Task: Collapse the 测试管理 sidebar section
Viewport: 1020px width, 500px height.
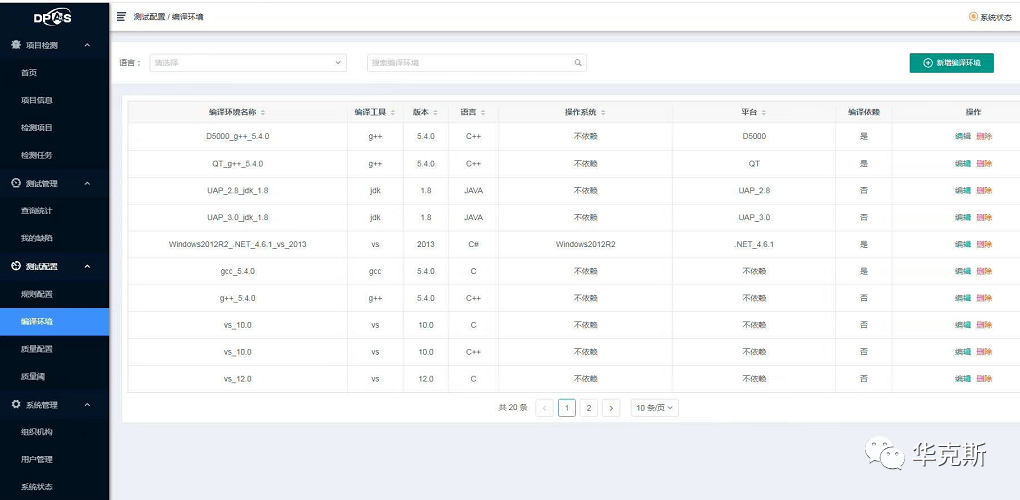Action: (87, 183)
